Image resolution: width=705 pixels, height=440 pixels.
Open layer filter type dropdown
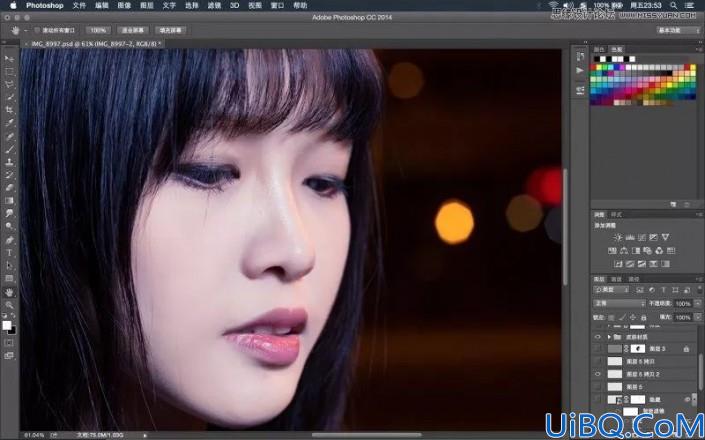tap(611, 290)
